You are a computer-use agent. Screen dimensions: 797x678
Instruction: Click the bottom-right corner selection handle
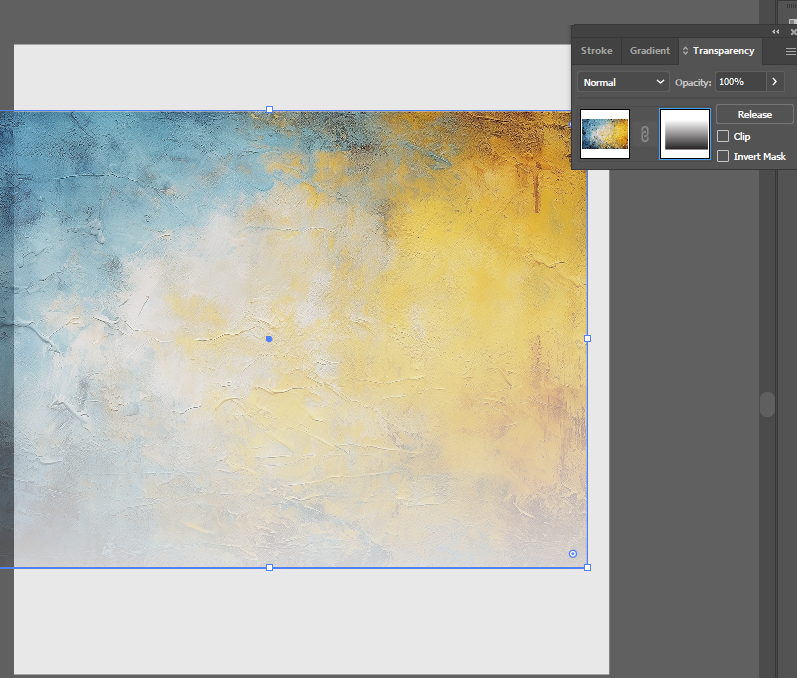587,567
